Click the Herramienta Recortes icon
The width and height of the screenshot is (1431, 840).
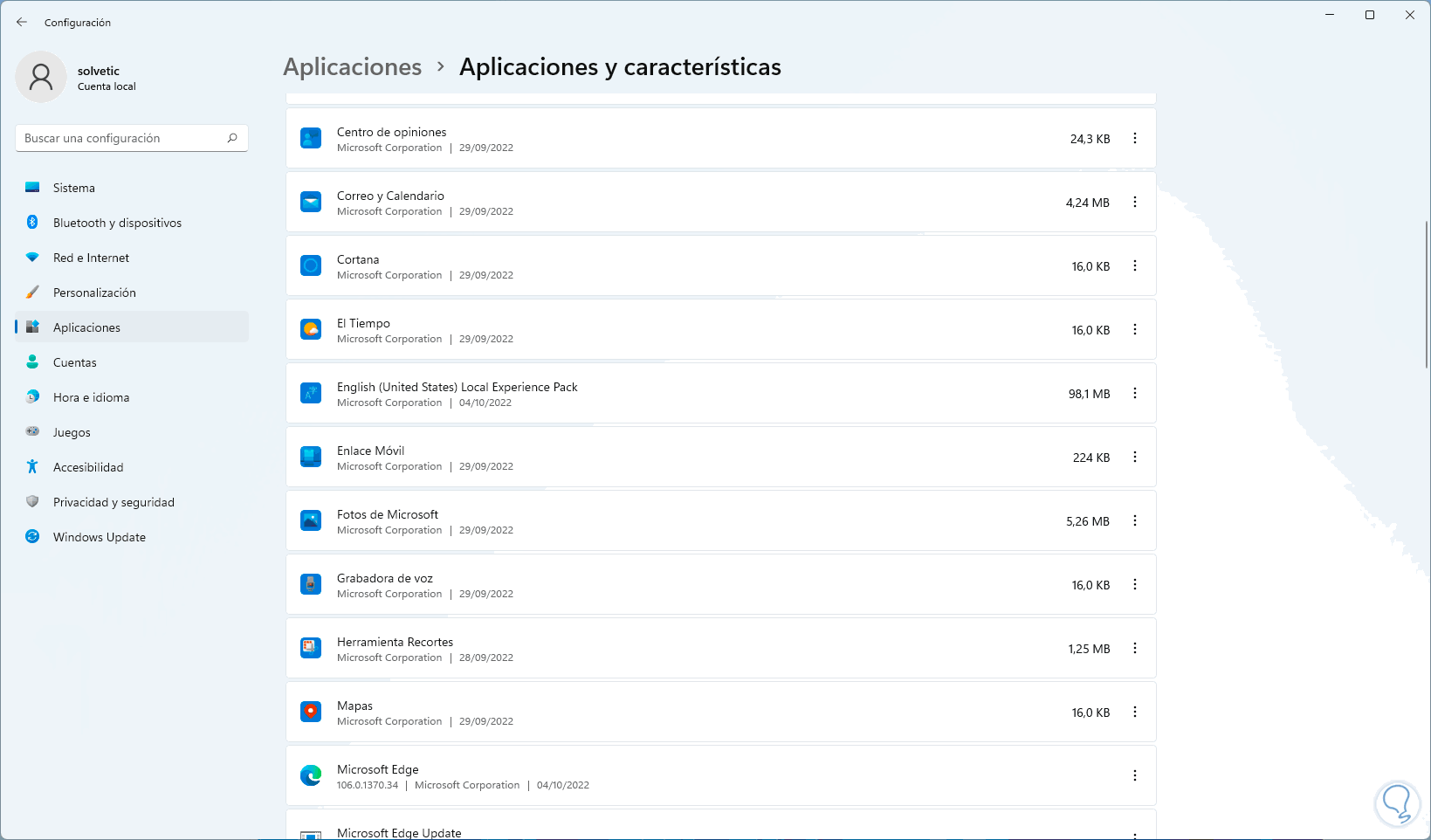[311, 648]
